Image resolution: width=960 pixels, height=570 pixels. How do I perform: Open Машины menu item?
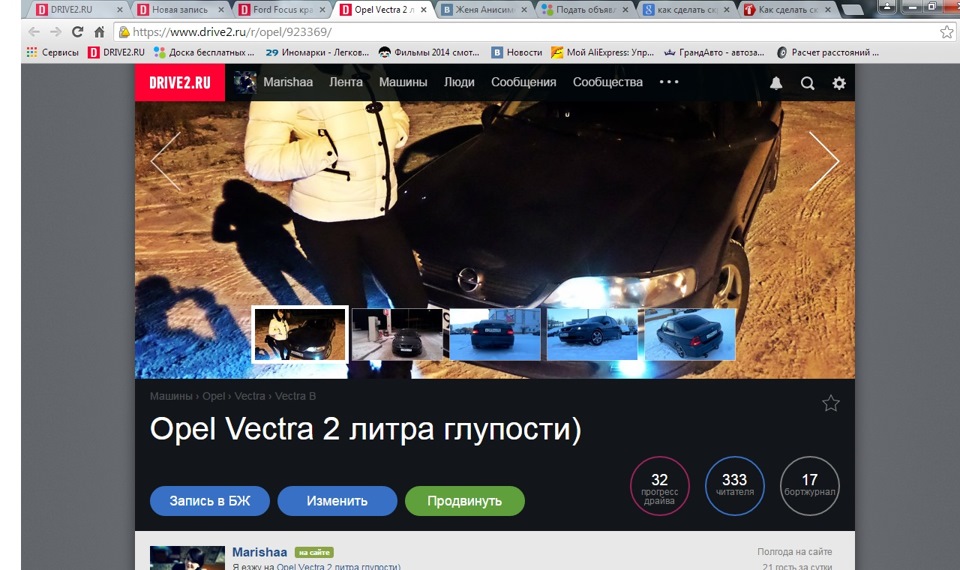coord(403,82)
